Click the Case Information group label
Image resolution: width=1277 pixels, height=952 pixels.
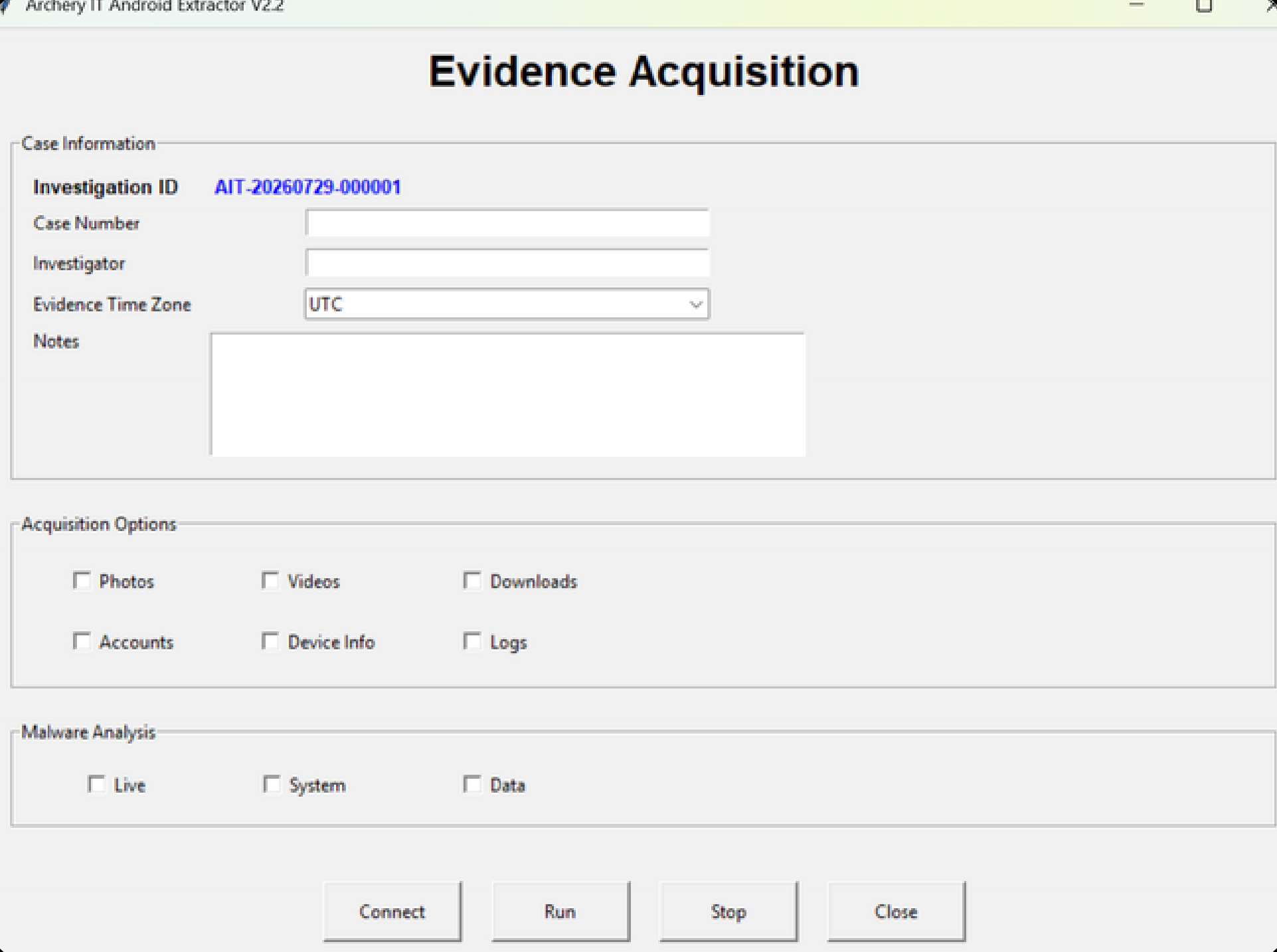(x=88, y=143)
